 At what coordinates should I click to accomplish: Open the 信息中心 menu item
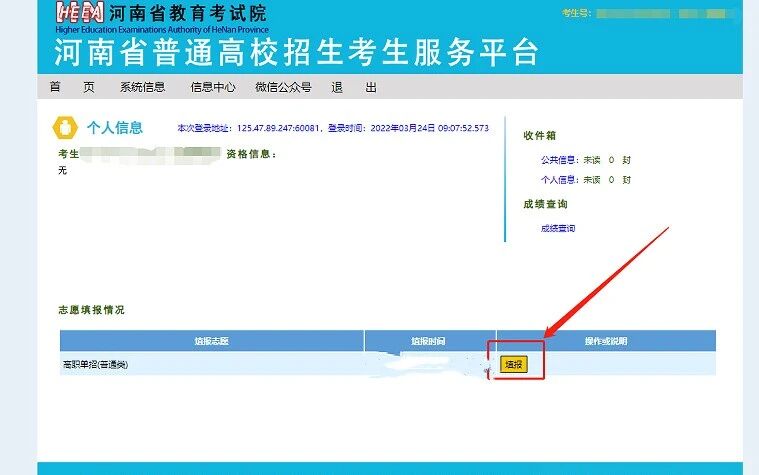pyautogui.click(x=213, y=87)
